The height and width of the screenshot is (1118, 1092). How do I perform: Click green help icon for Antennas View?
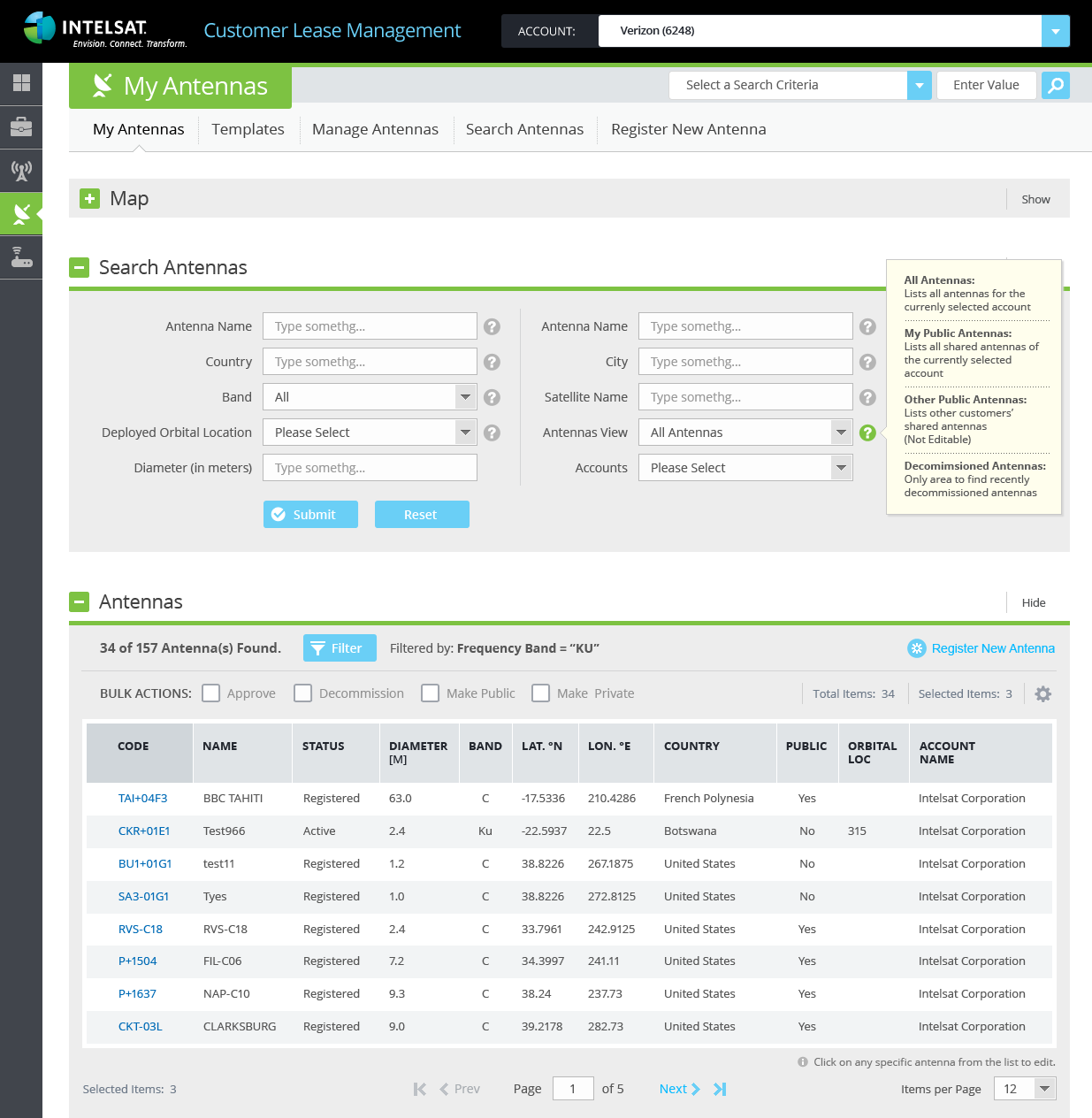click(x=868, y=433)
